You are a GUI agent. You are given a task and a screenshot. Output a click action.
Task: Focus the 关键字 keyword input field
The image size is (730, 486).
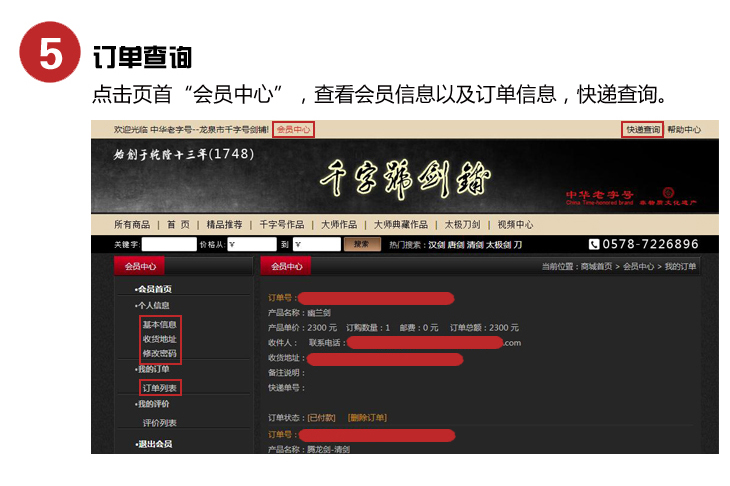pos(169,244)
